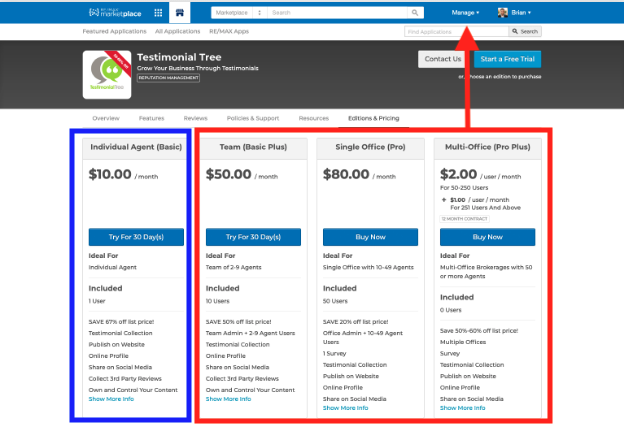The width and height of the screenshot is (624, 426).
Task: Click the magnifier icon in top search
Action: pyautogui.click(x=415, y=13)
